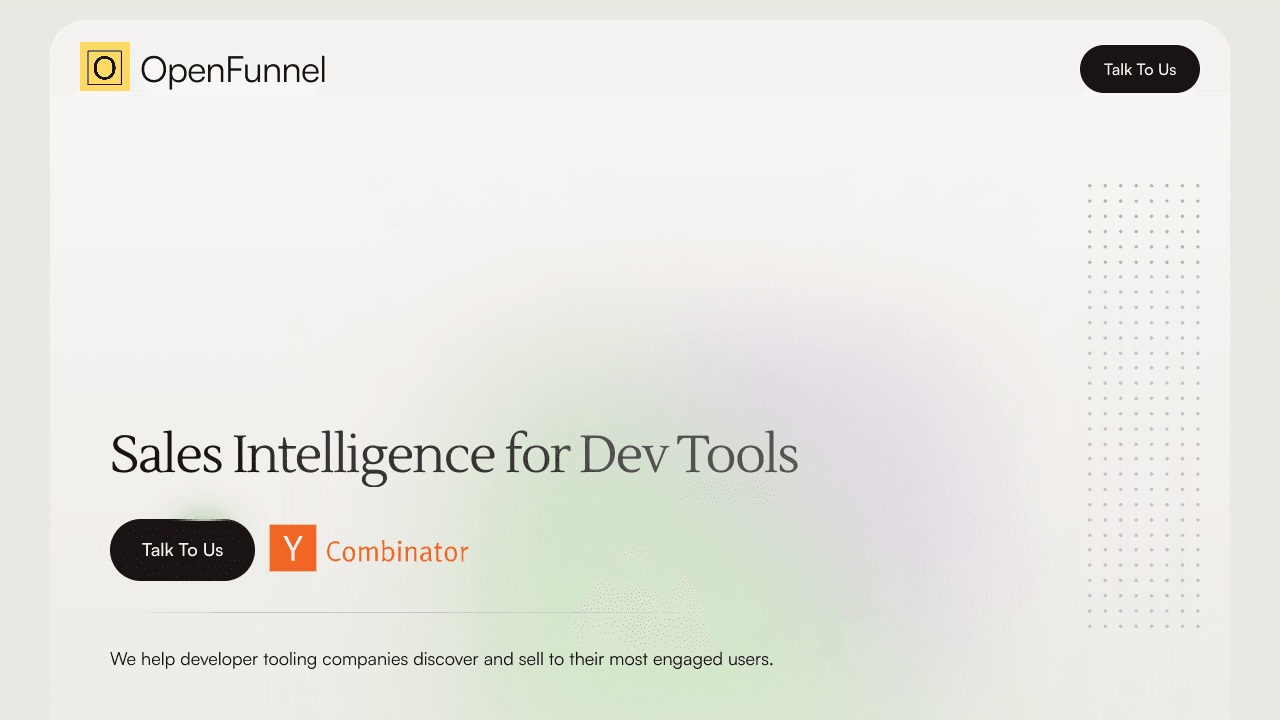
Task: Click the yellow OpenFunnel logo icon
Action: click(105, 67)
